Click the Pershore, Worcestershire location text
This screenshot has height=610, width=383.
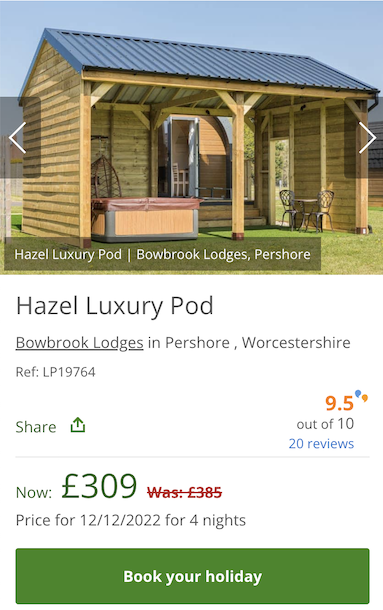[x=258, y=343]
